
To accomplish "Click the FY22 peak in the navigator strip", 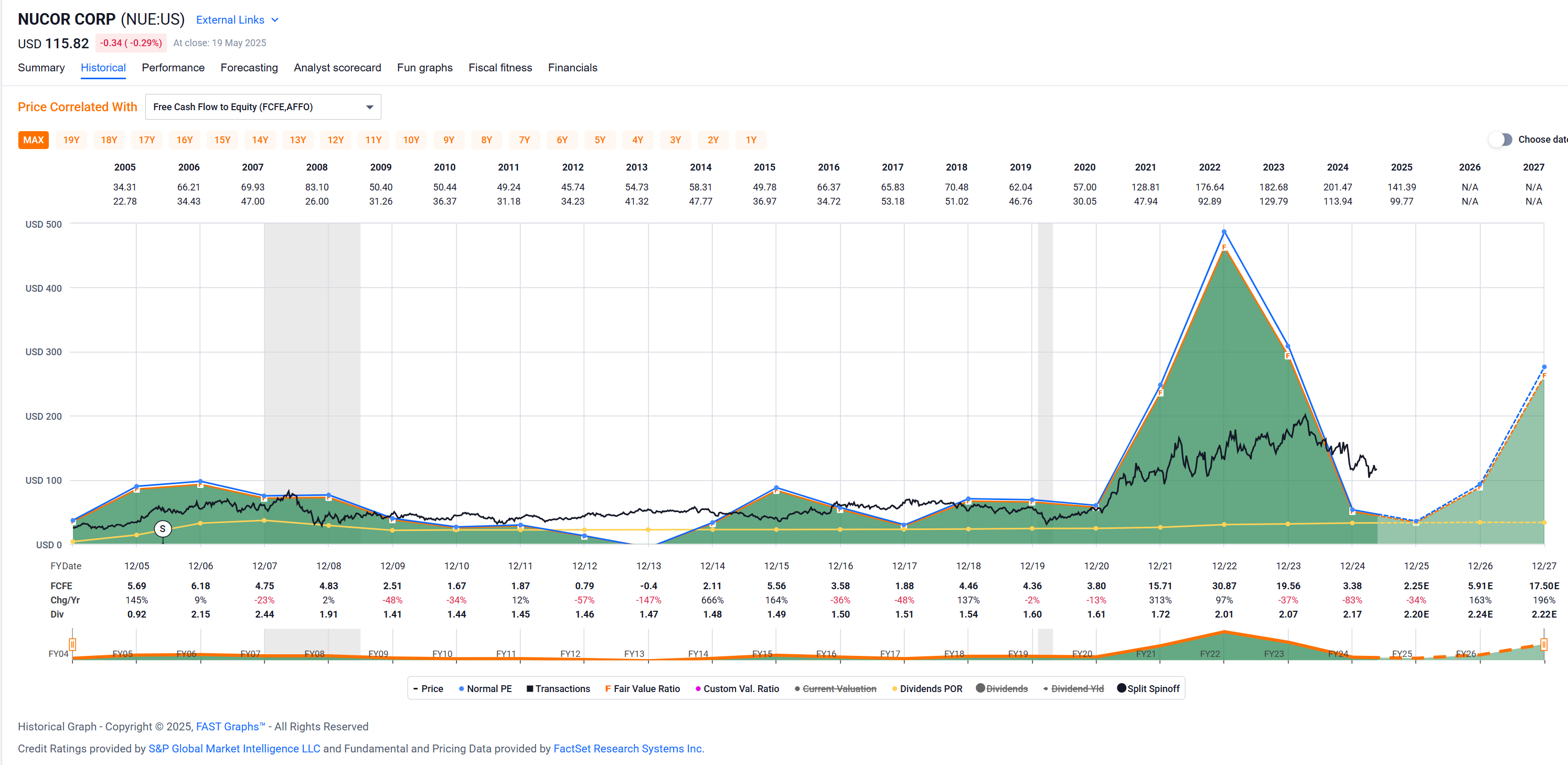I will (1224, 633).
